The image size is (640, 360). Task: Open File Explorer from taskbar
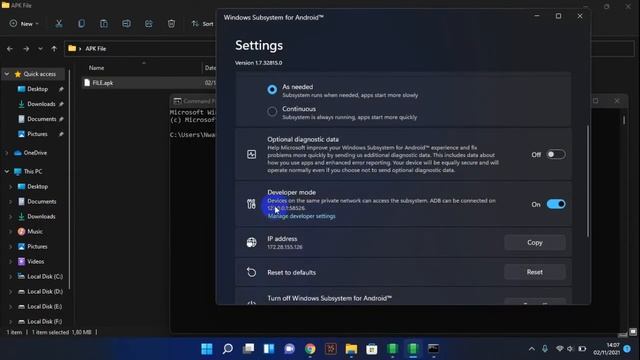tap(351, 349)
